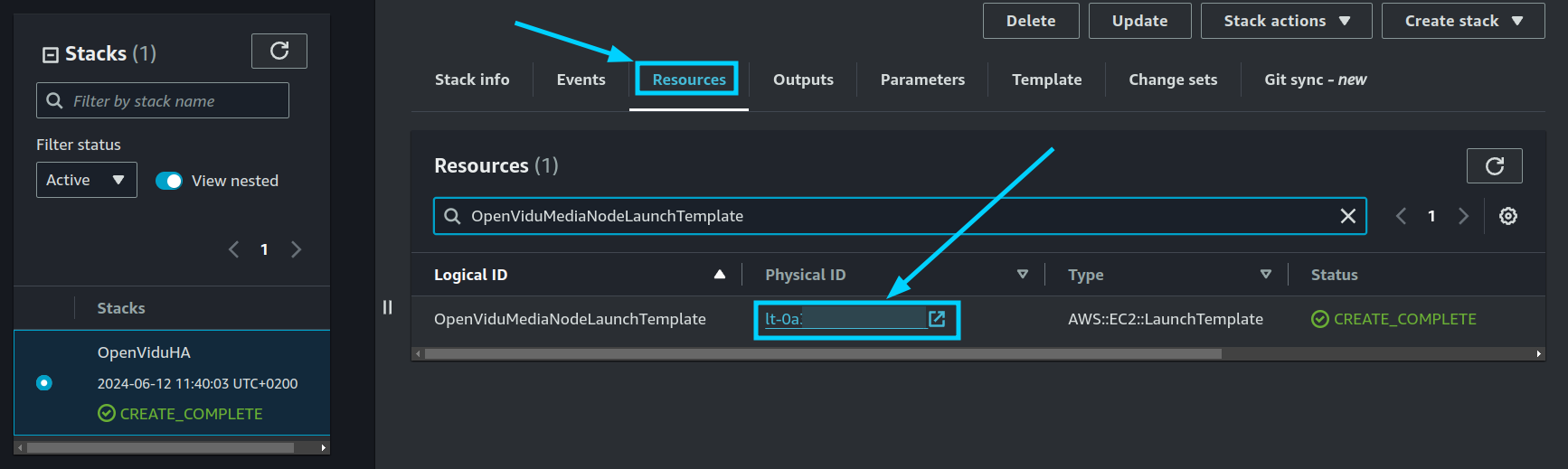Collapse the side panel using the split handle

[388, 307]
